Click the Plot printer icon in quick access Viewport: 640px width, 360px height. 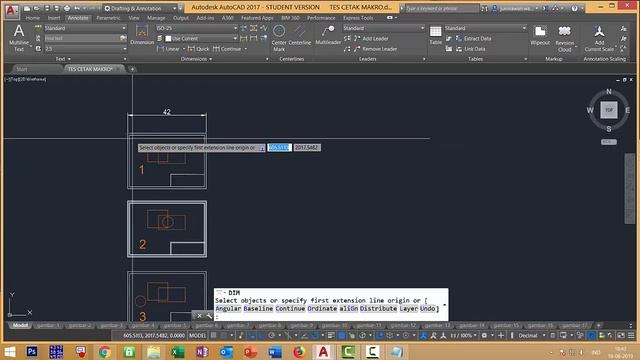coord(67,8)
